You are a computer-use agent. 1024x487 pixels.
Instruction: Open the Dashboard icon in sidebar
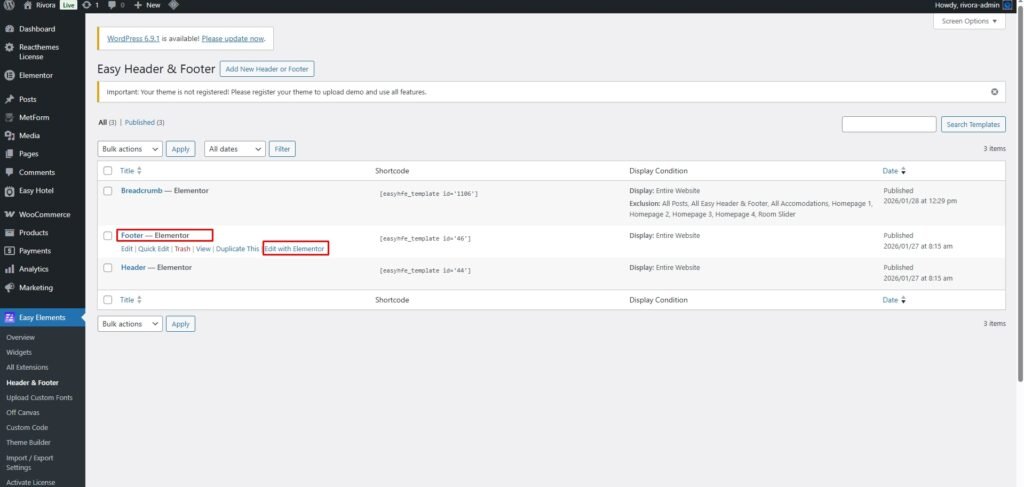[9, 29]
